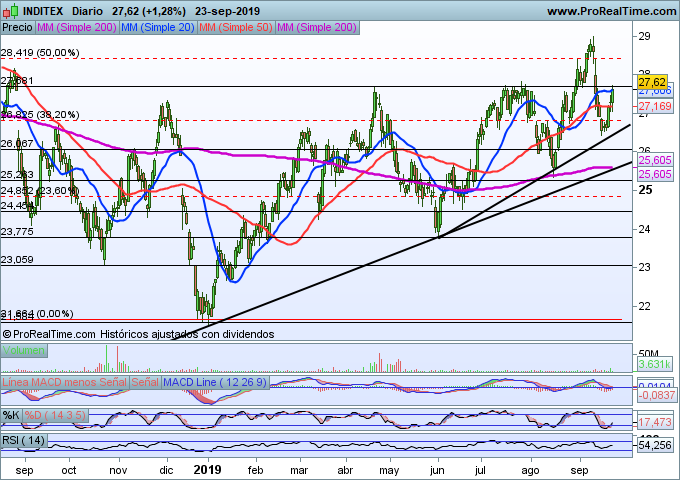Click the MM (Simple 20) legend label
Viewport: 680px width, 480px height.
[158, 27]
